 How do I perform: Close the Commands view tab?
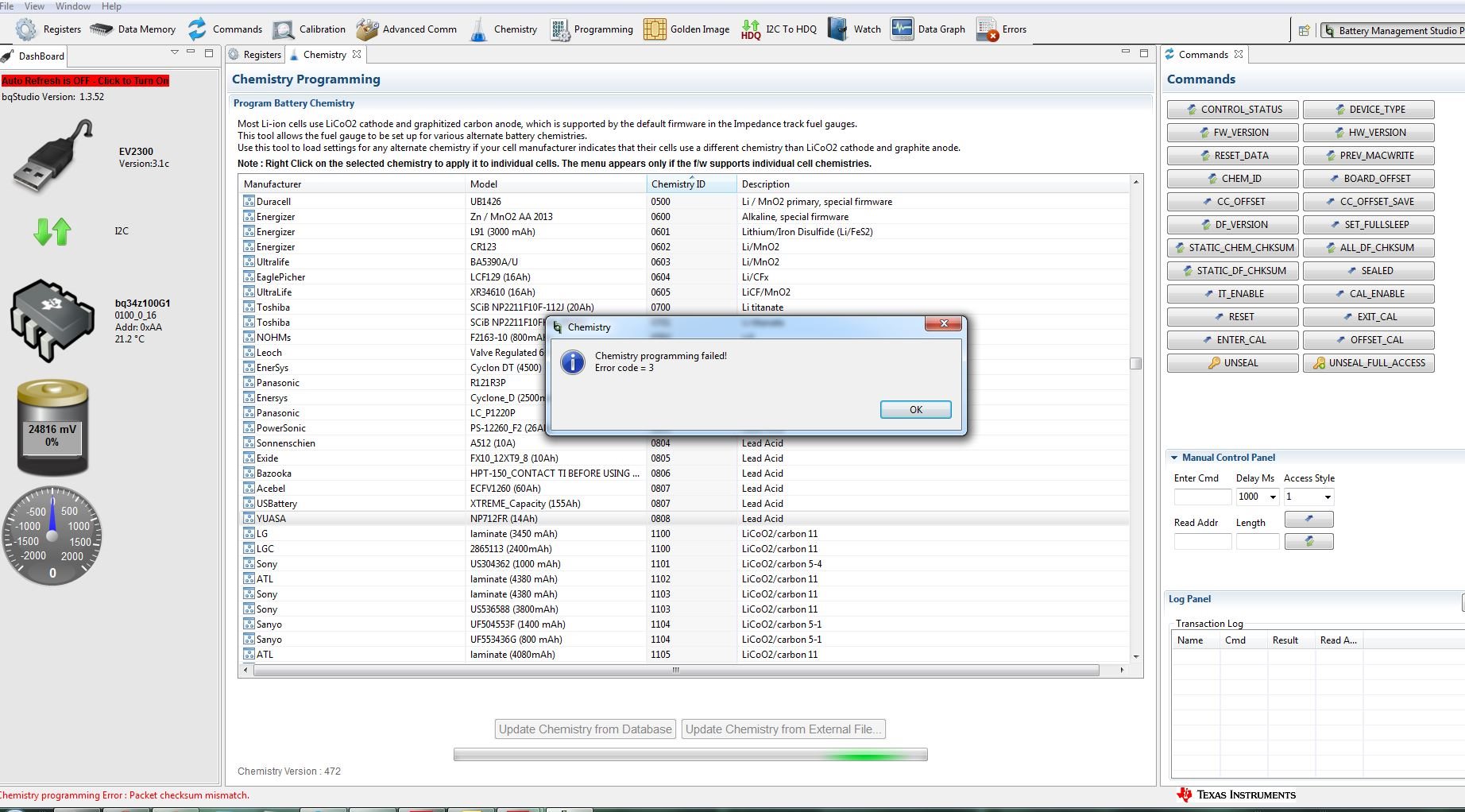1239,55
